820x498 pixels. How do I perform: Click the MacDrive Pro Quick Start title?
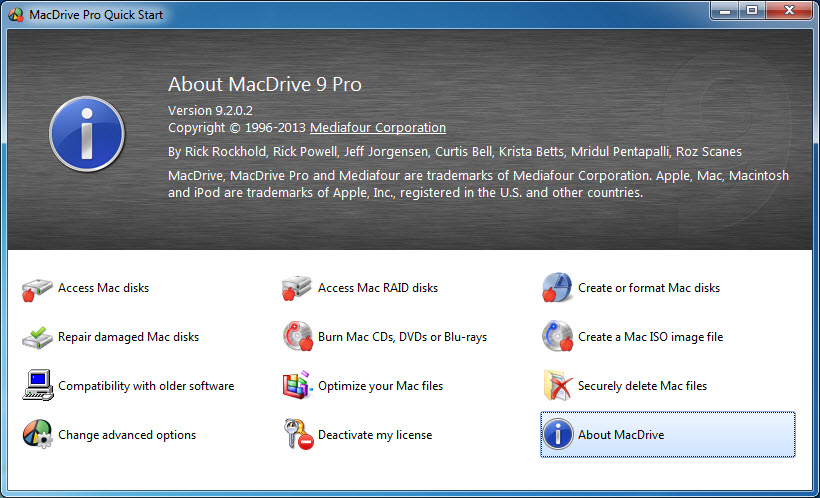tap(96, 15)
